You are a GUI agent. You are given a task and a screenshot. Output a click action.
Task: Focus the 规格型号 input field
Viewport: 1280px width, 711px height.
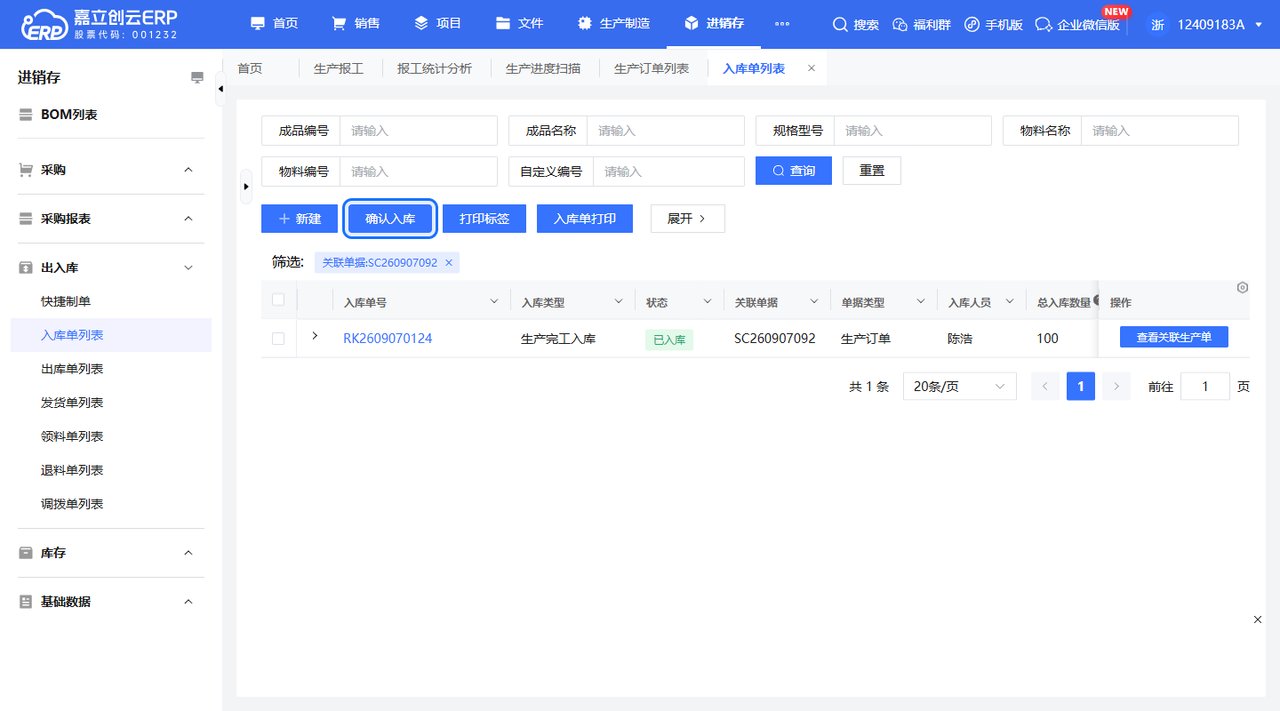pos(912,131)
